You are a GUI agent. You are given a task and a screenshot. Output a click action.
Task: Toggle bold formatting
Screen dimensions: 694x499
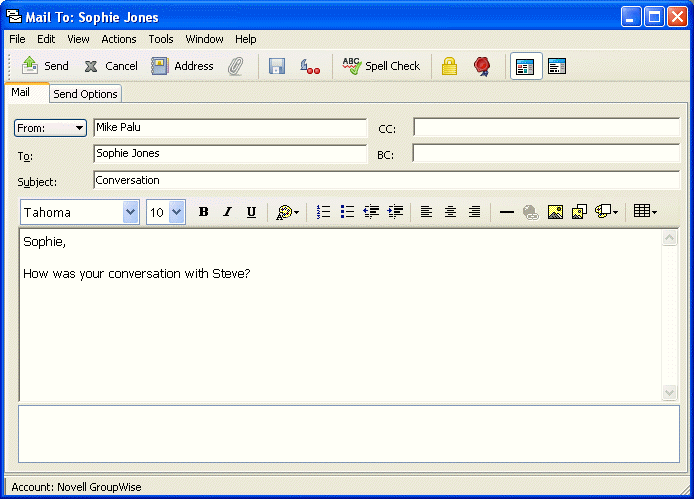click(203, 212)
